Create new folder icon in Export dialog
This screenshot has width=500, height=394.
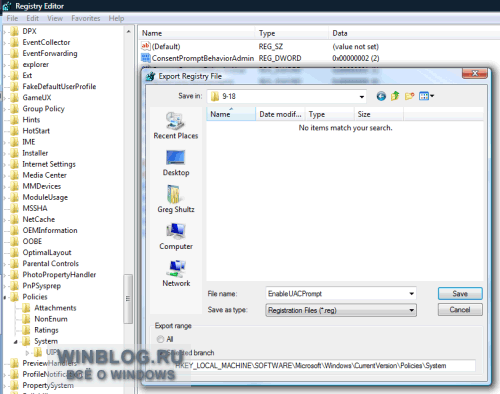409,96
